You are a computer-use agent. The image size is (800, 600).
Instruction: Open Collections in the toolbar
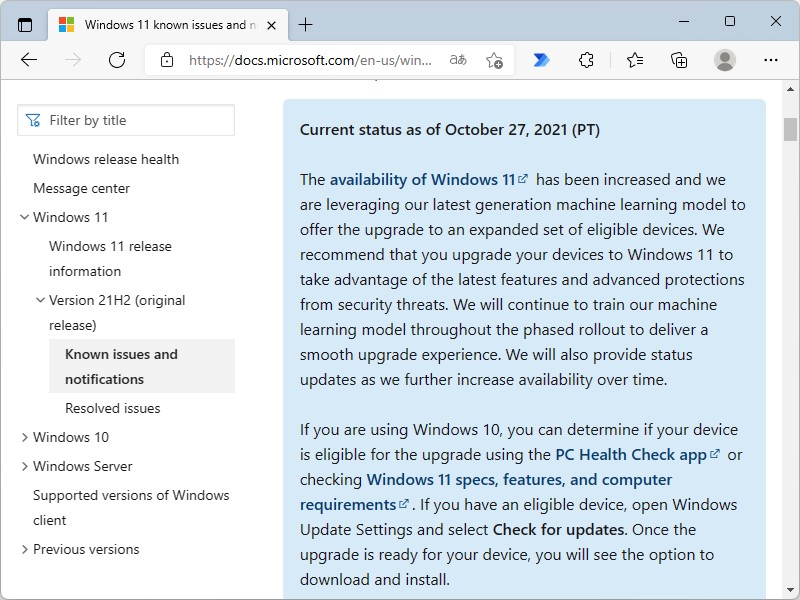[x=679, y=60]
